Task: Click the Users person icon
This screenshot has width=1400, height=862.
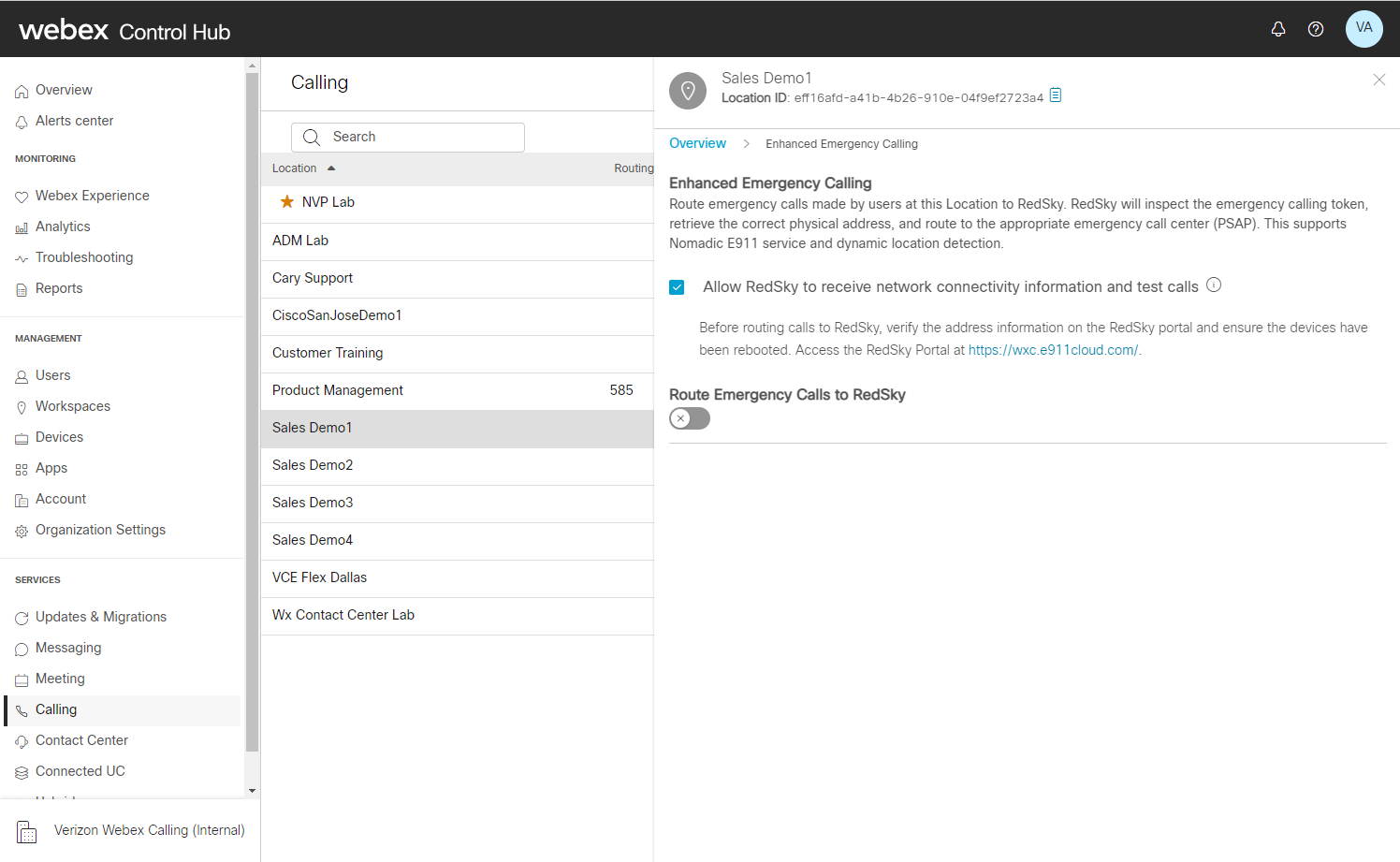Action: click(x=22, y=377)
